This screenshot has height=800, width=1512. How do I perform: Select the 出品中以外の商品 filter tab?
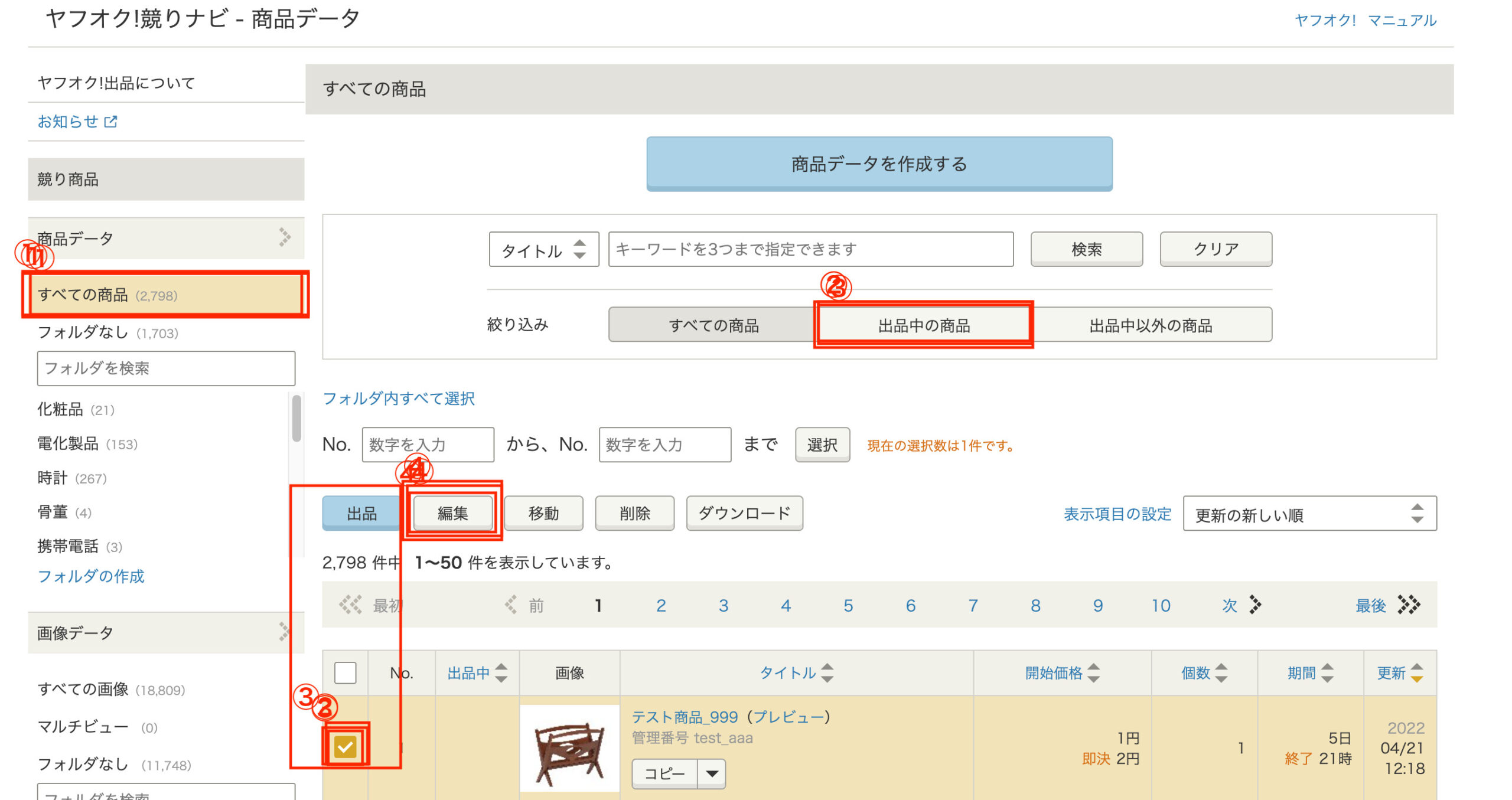(x=1151, y=325)
